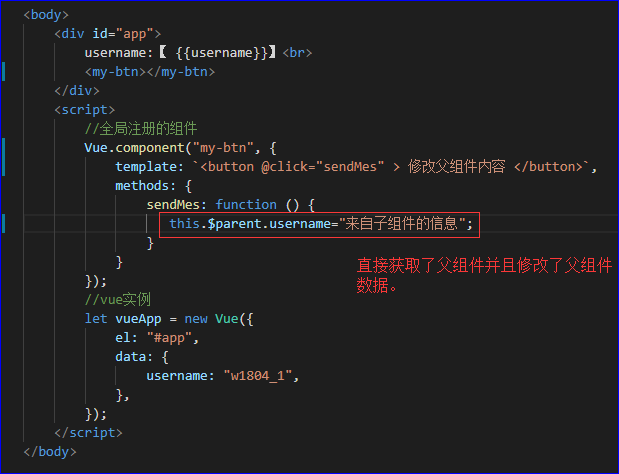
Task: Click the div id="app" line
Action: click(108, 34)
